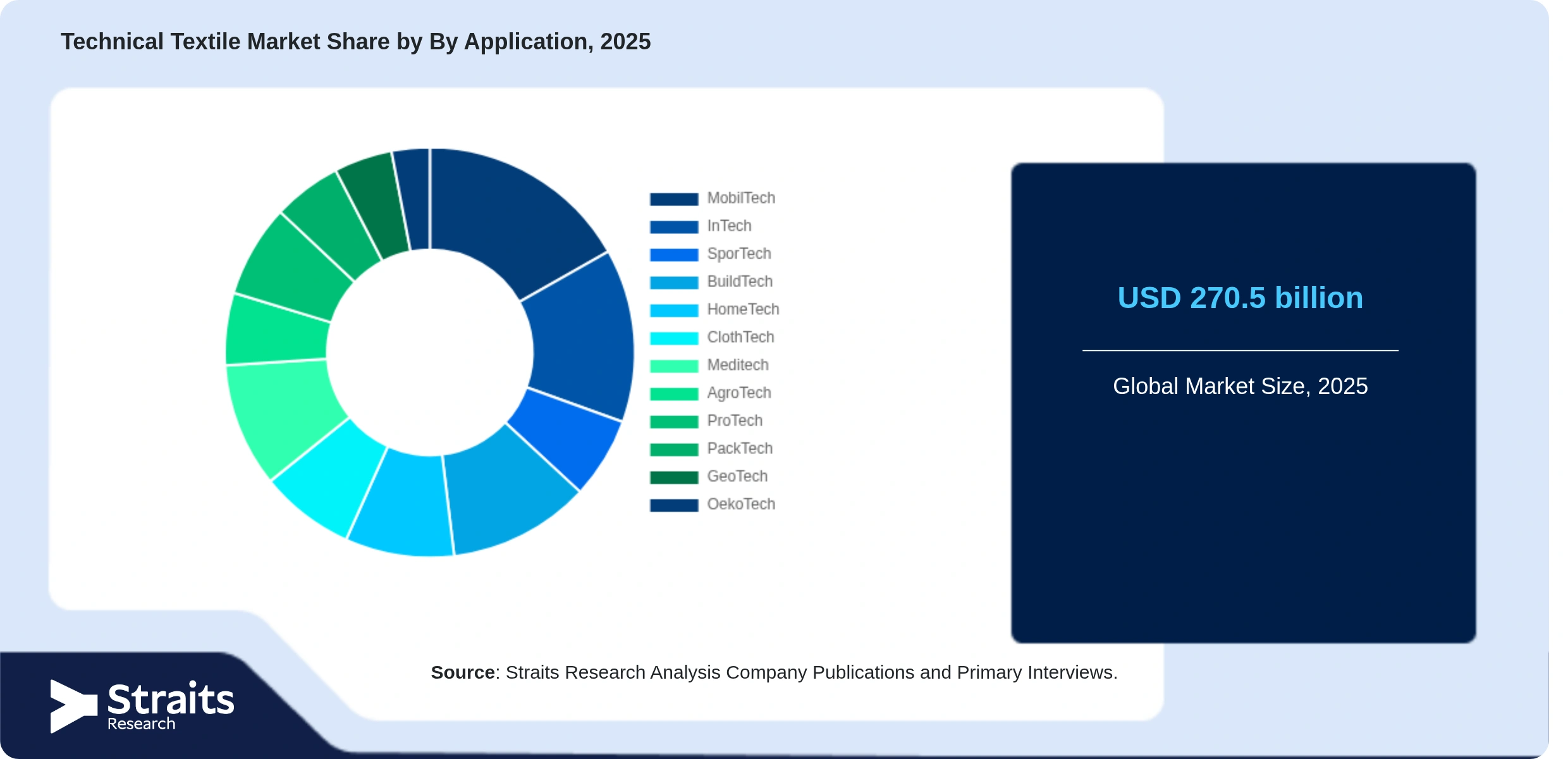
Task: Click the chart title Technical Textile Market Share
Action: [355, 42]
